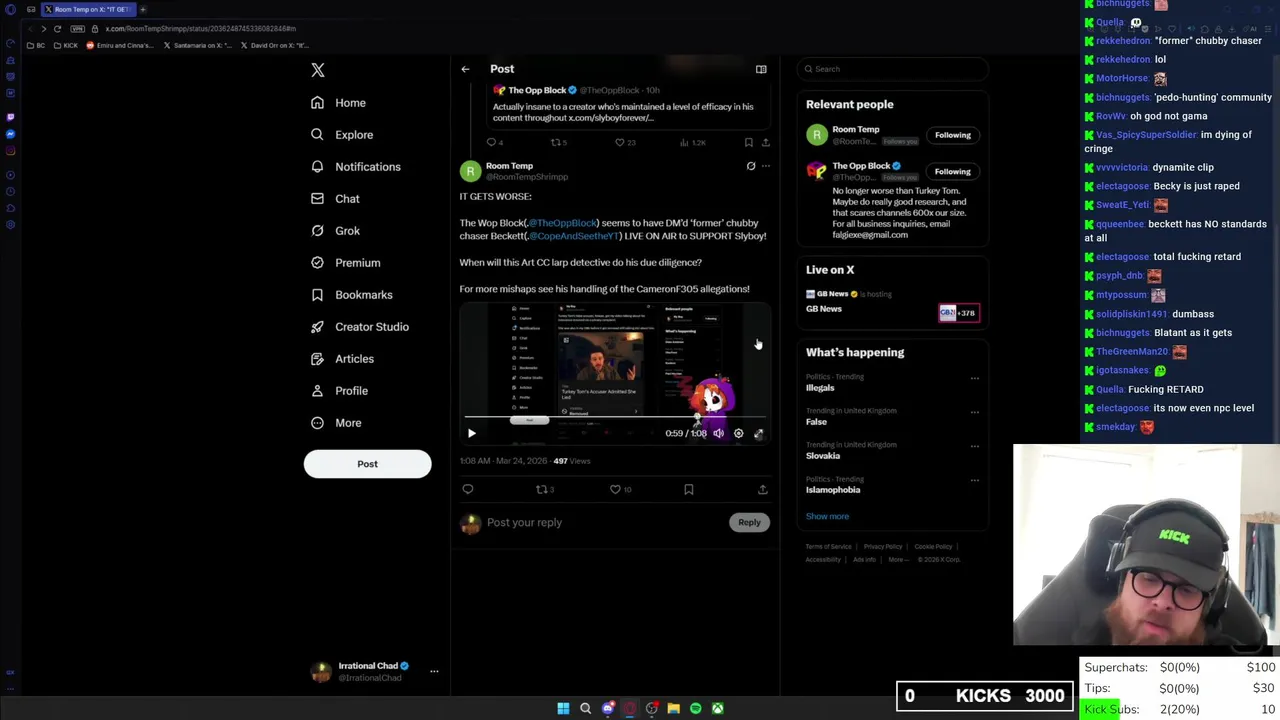Screen dimensions: 1280x720
Task: Toggle Following for The Opp Block
Action: click(953, 171)
